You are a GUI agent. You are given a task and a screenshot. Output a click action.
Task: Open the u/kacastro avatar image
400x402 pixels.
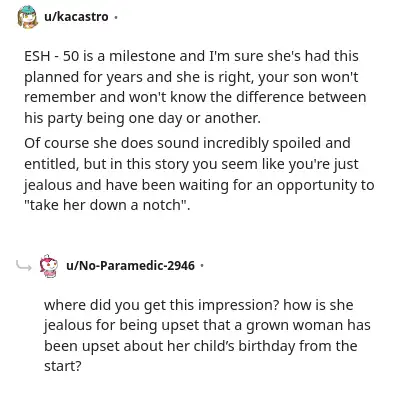[x=27, y=17]
